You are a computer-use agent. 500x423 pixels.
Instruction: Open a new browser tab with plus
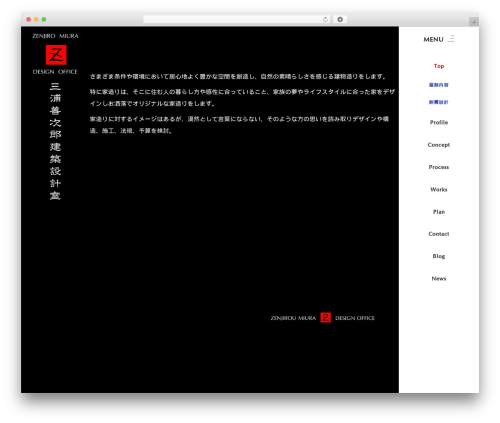pos(474,22)
